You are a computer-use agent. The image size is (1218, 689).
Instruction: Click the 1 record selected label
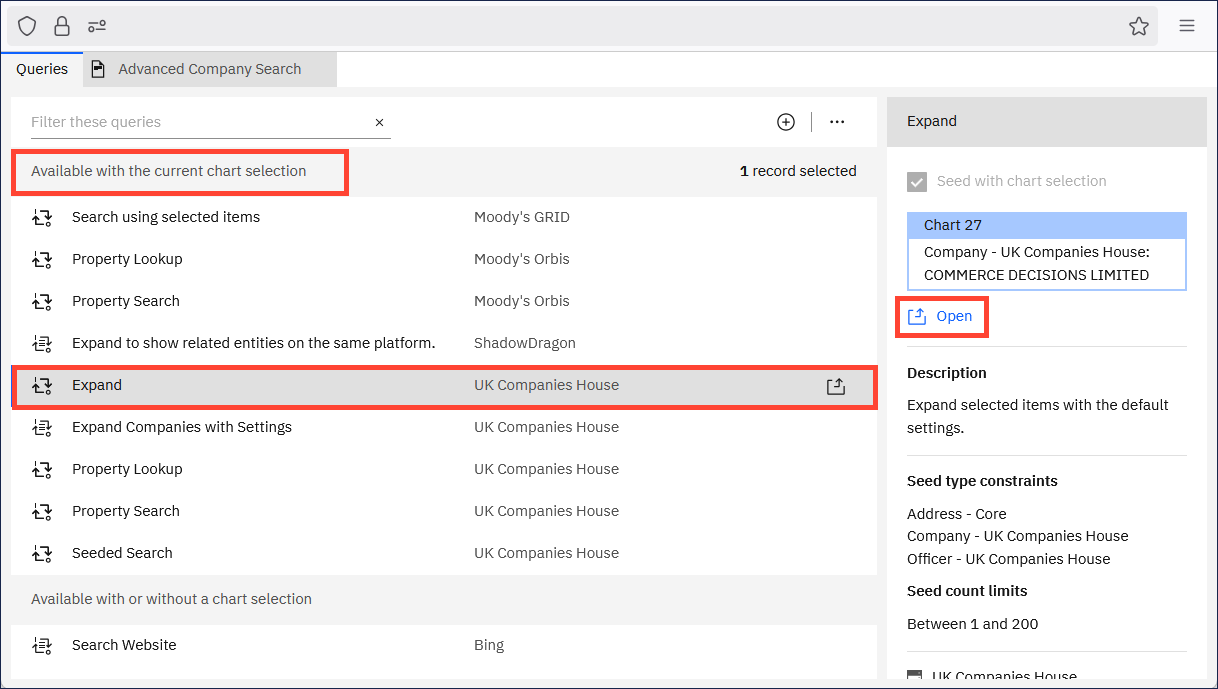coord(798,171)
